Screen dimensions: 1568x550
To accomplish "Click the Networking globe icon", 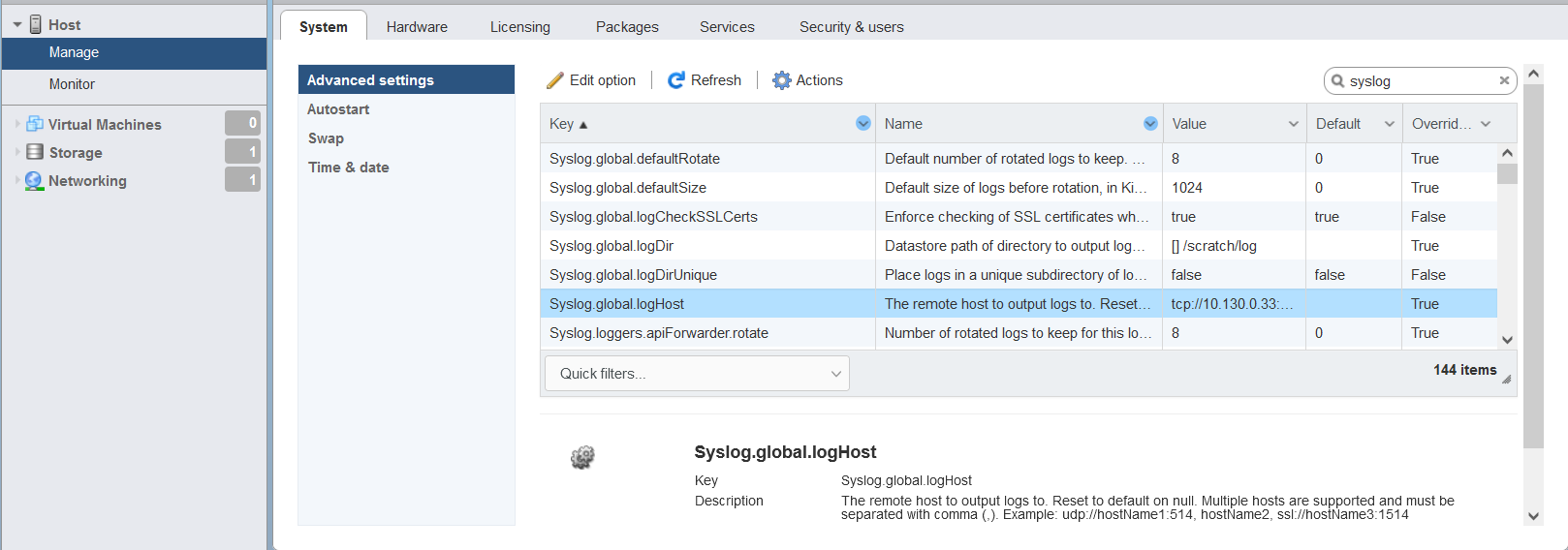I will [34, 181].
